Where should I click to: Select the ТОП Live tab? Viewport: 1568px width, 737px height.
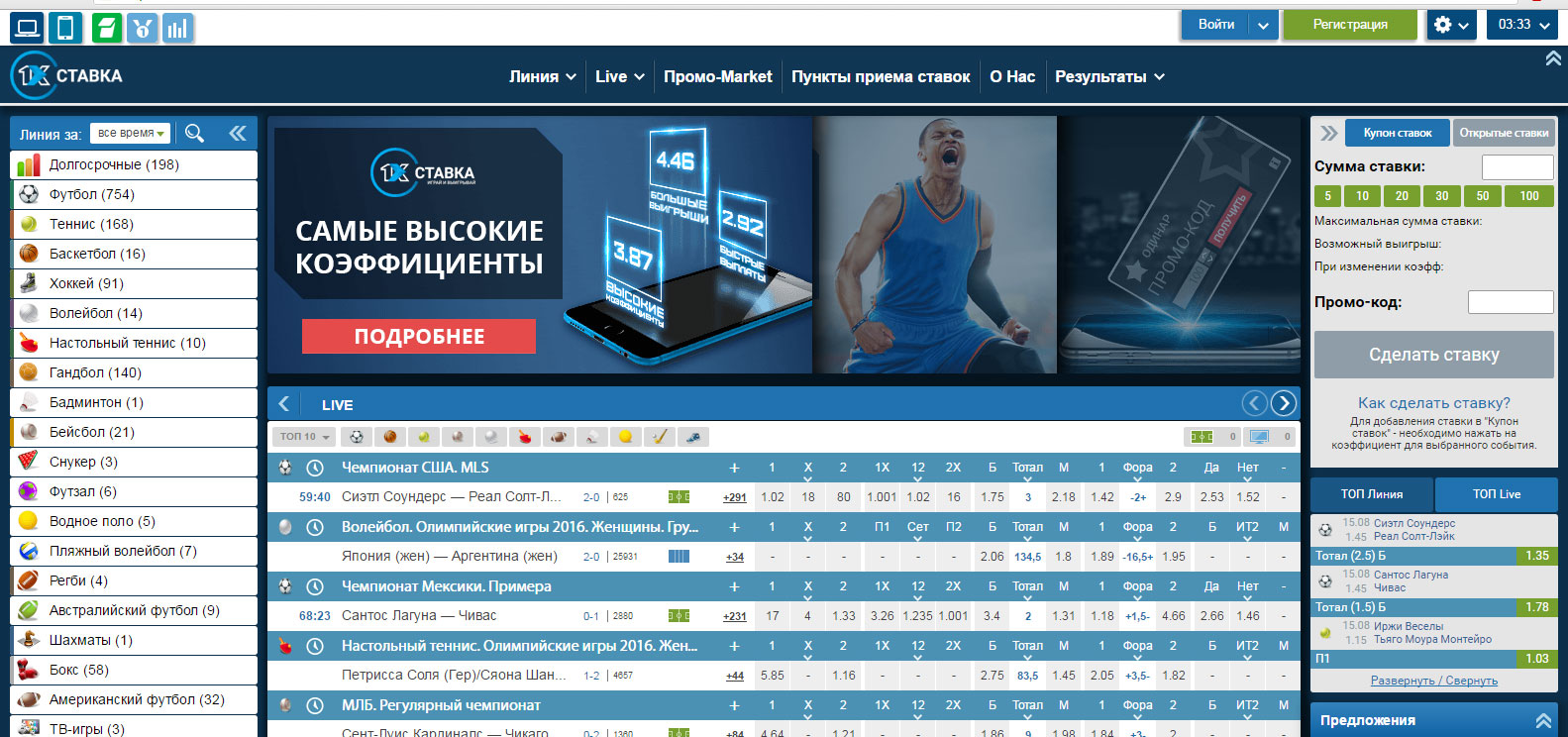(x=1496, y=493)
